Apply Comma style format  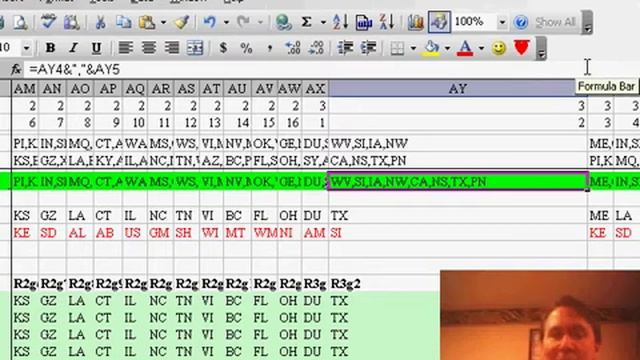tap(269, 48)
